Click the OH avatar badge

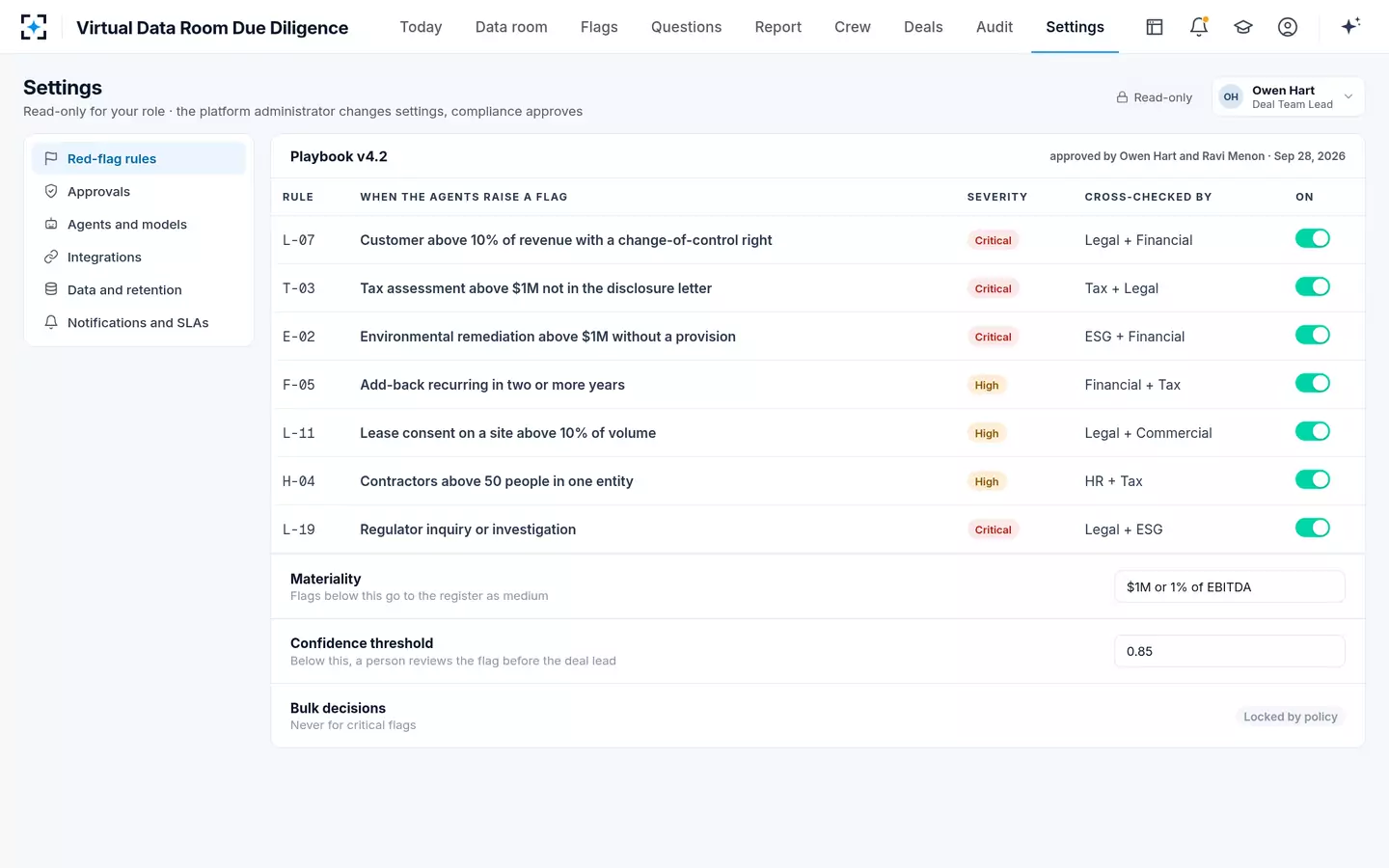[x=1231, y=96]
